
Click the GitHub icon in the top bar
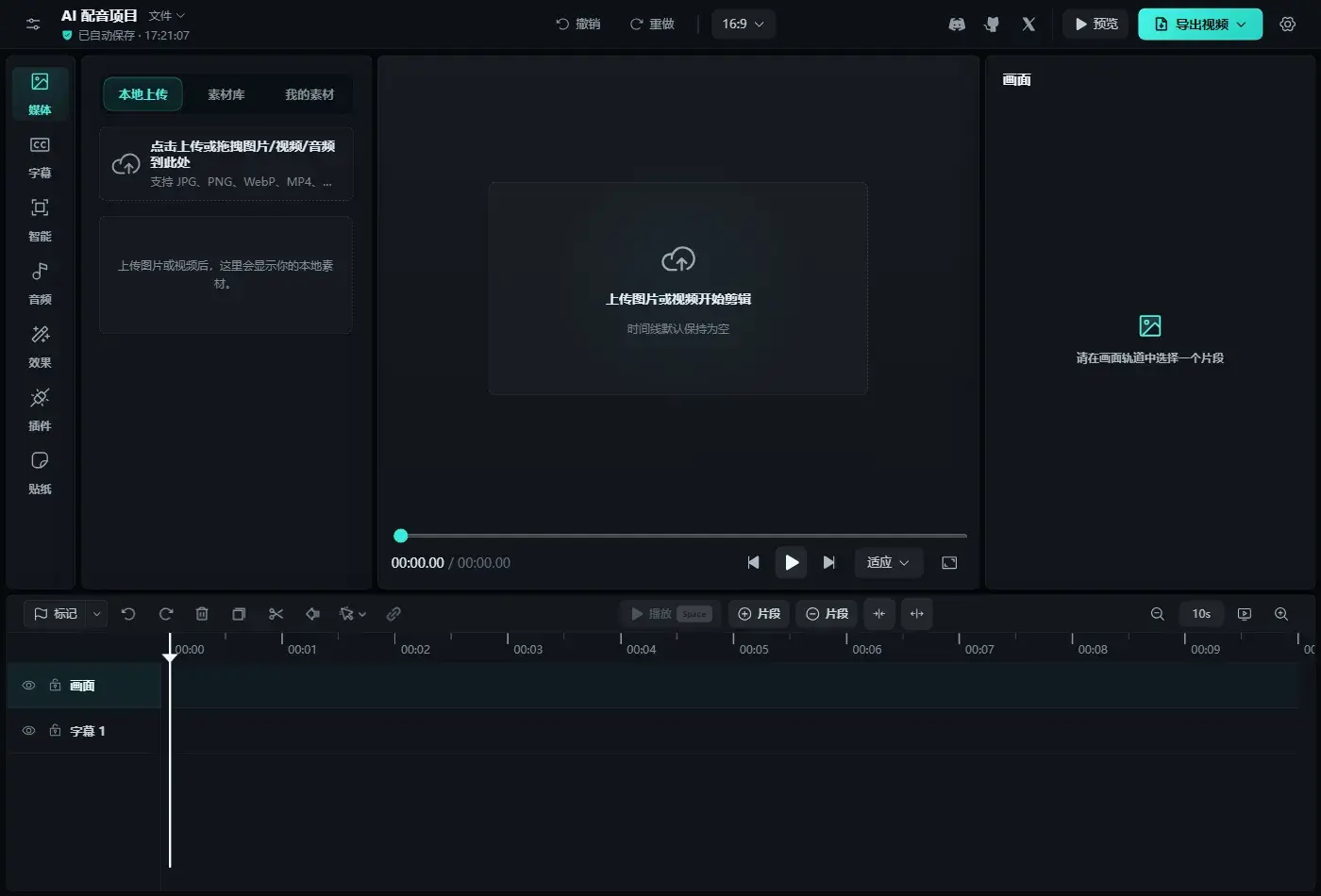pyautogui.click(x=992, y=25)
